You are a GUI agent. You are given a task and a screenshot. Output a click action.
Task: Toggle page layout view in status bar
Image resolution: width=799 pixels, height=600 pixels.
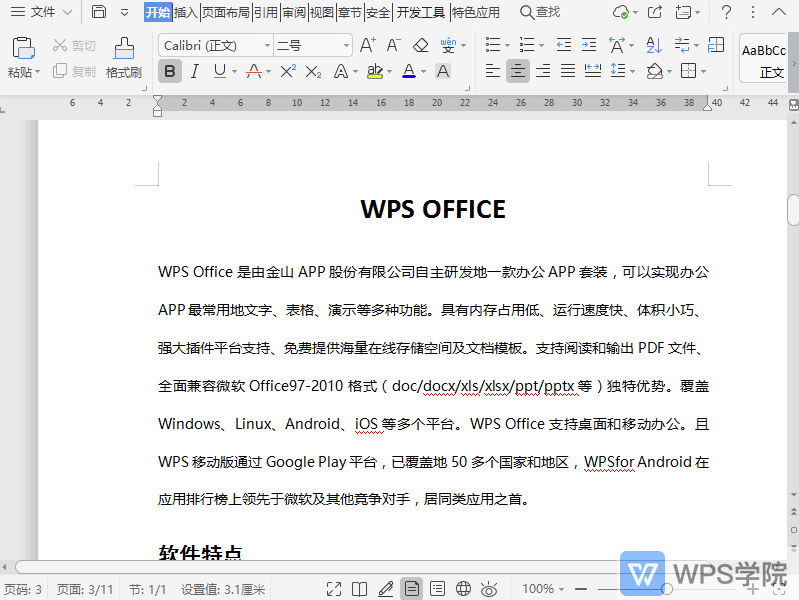point(411,589)
